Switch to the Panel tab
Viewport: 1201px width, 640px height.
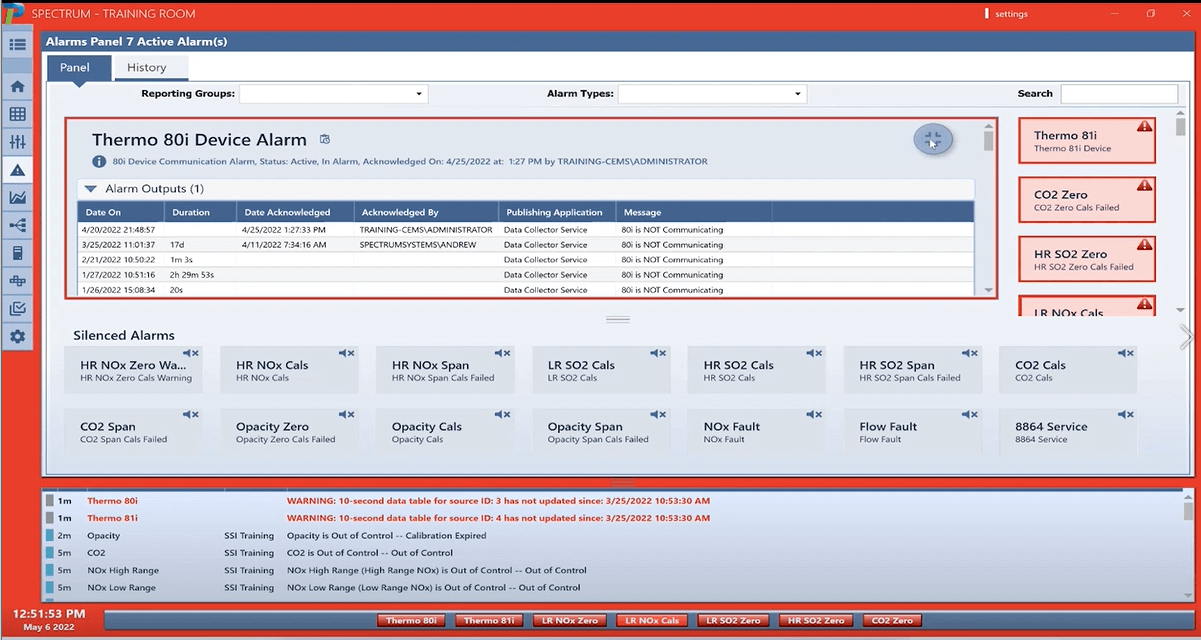tap(79, 67)
